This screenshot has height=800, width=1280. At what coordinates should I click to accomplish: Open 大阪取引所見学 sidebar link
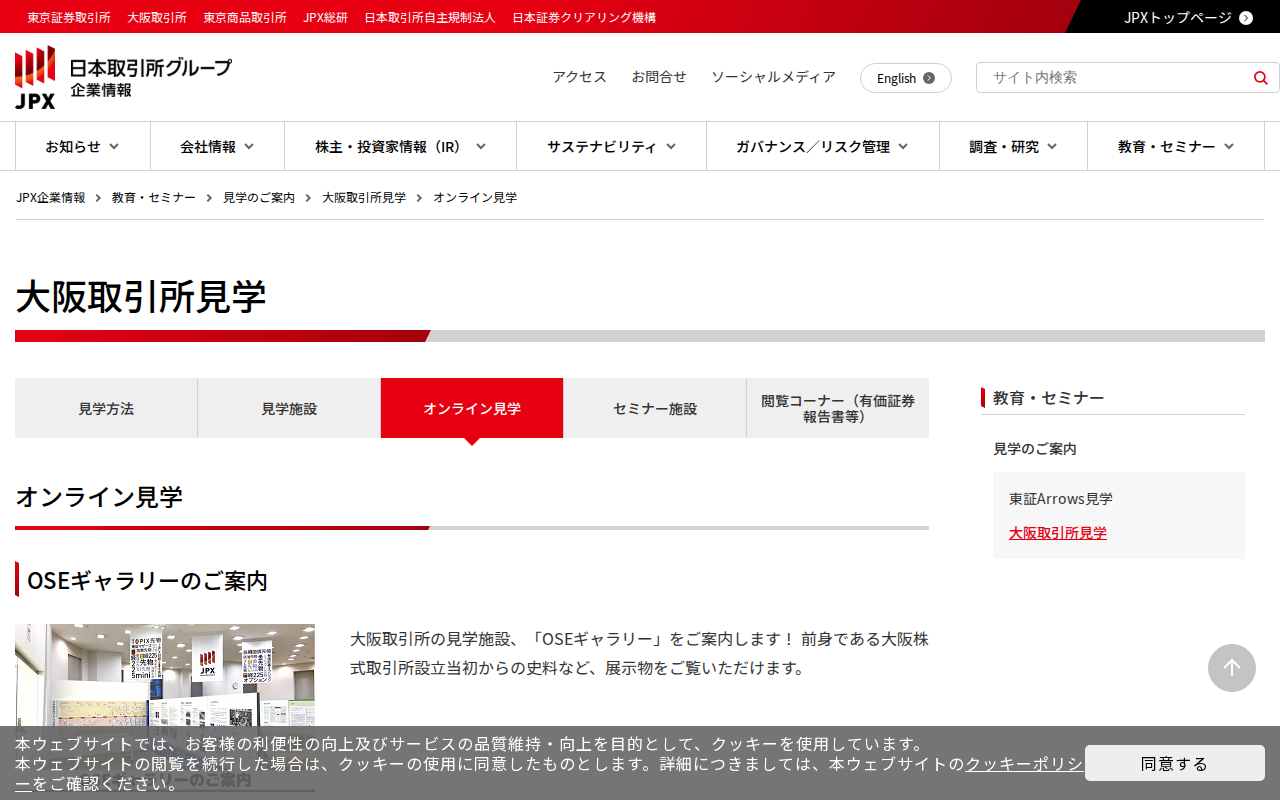click(1058, 533)
